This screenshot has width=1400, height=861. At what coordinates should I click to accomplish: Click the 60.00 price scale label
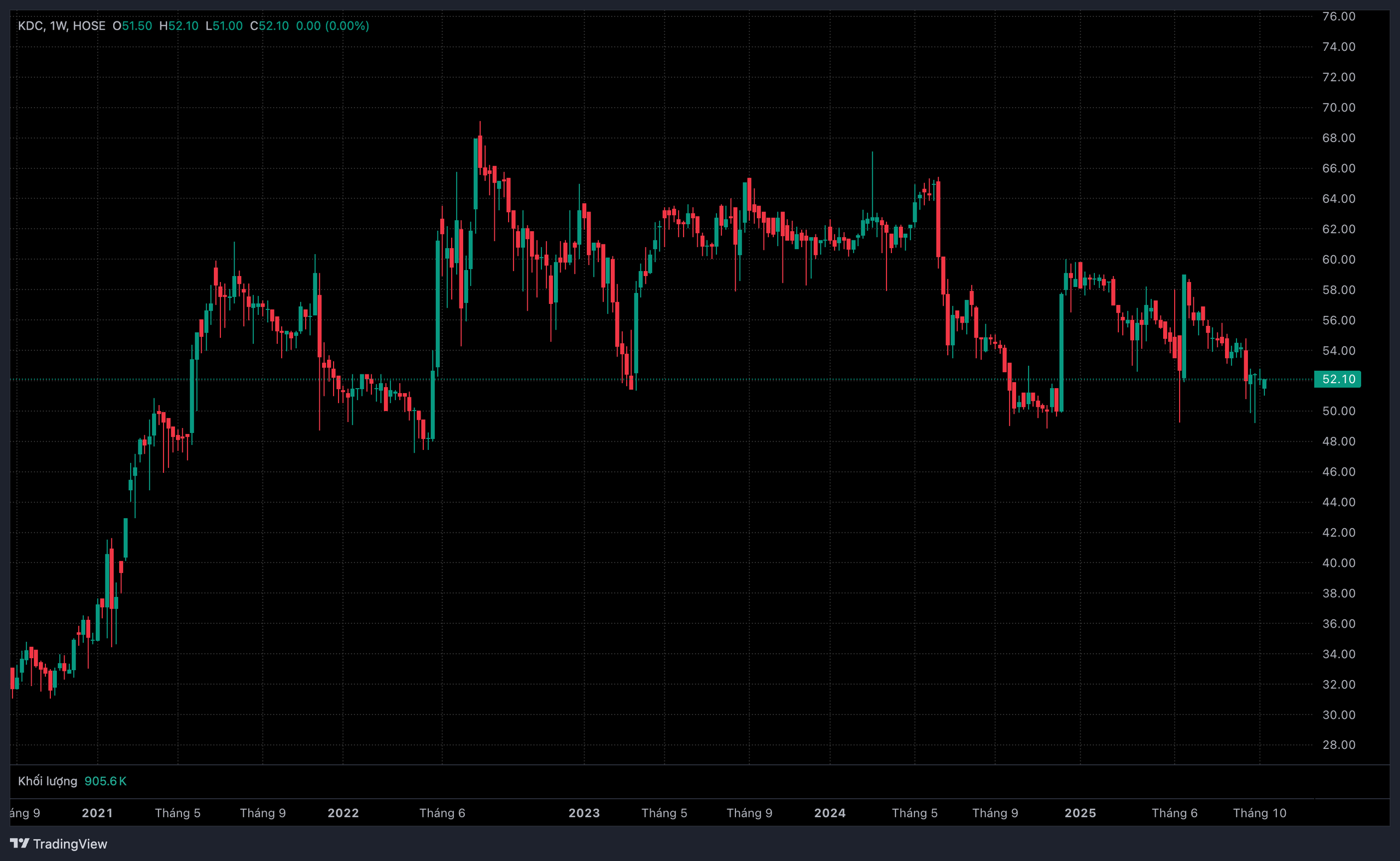click(x=1339, y=260)
